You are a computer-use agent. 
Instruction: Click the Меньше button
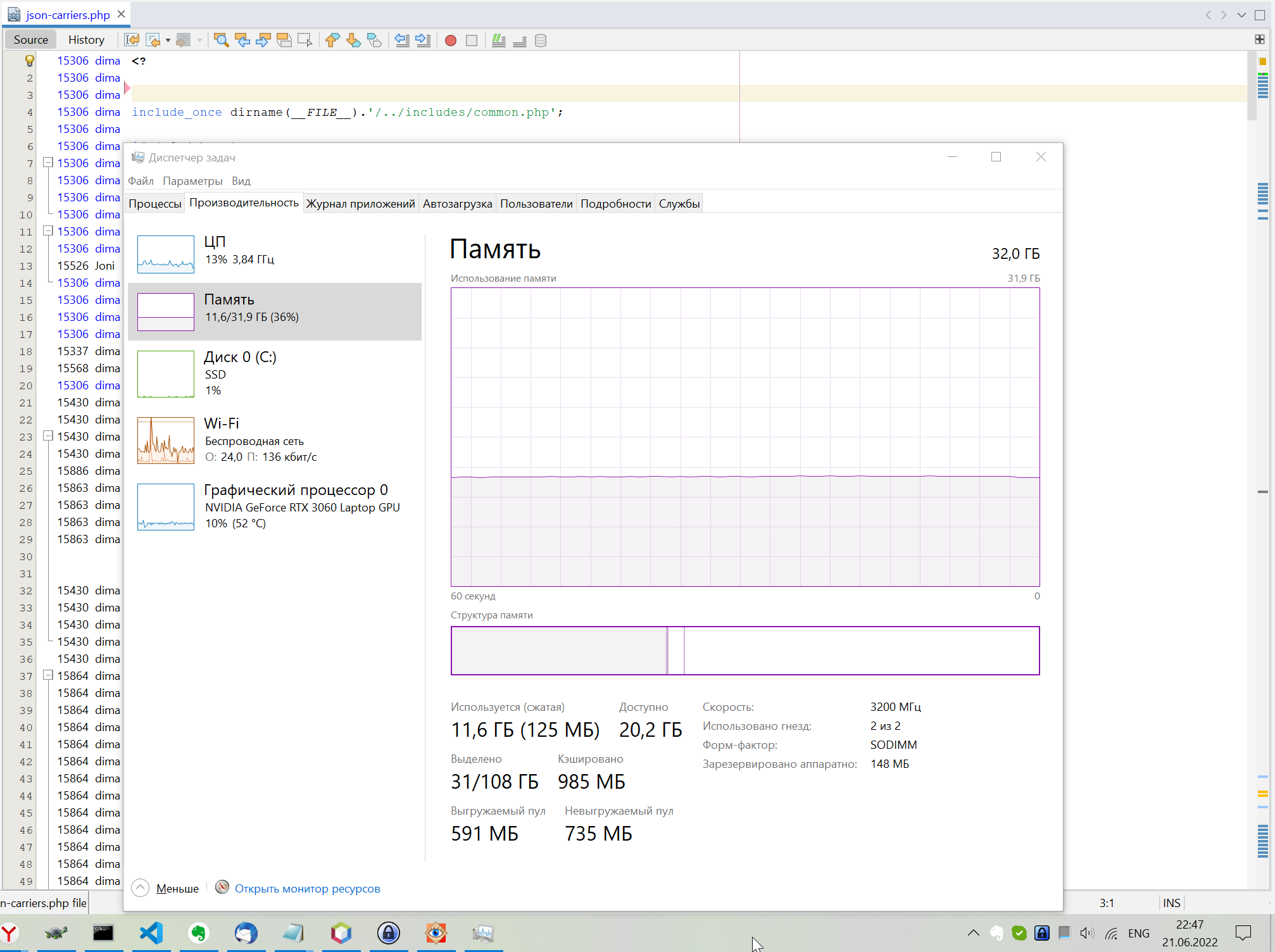177,889
